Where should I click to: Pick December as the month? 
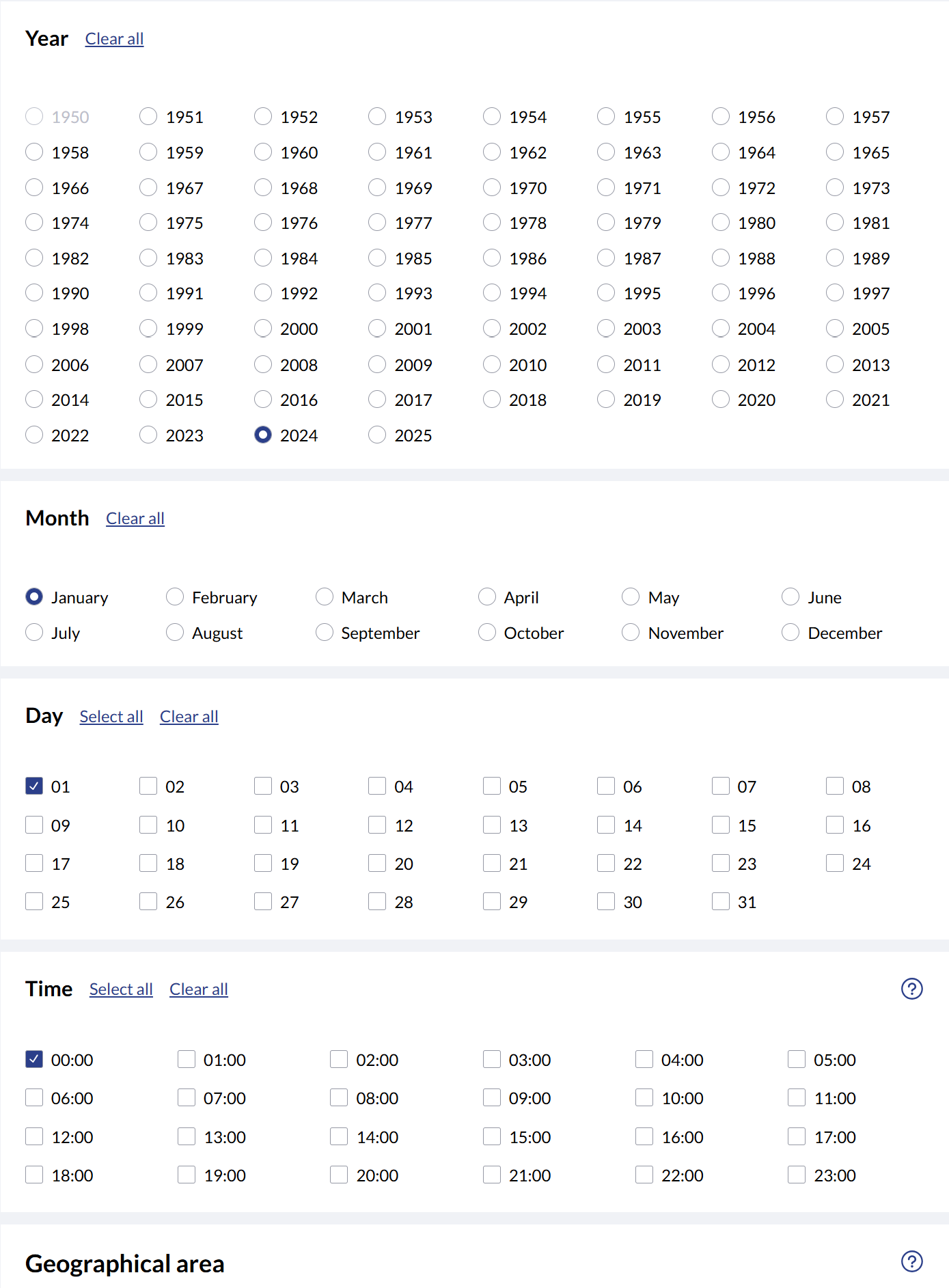click(790, 633)
